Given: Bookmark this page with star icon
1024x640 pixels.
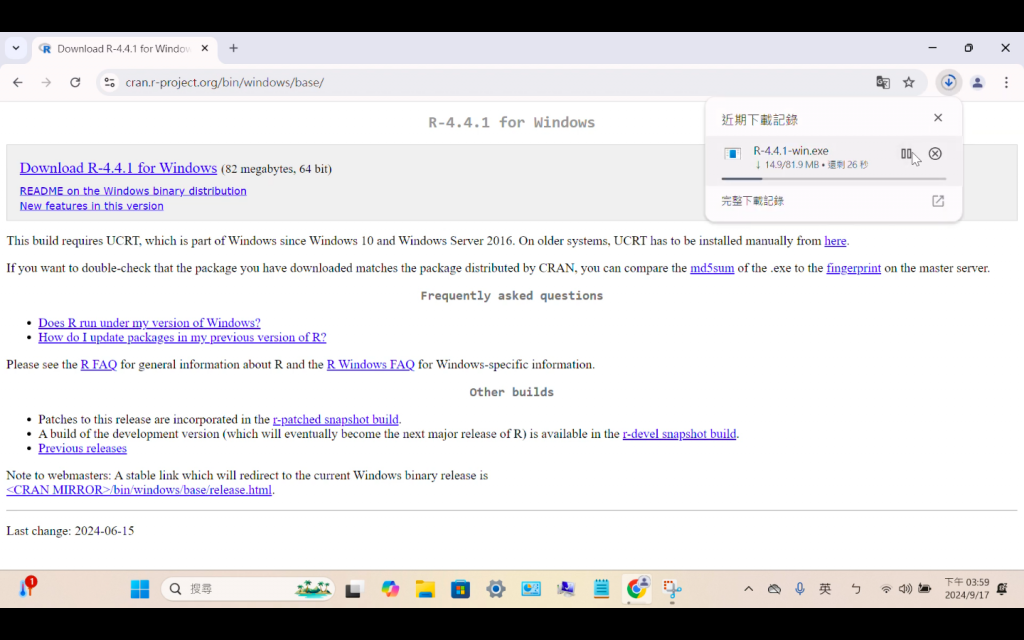Looking at the screenshot, I should 909,82.
